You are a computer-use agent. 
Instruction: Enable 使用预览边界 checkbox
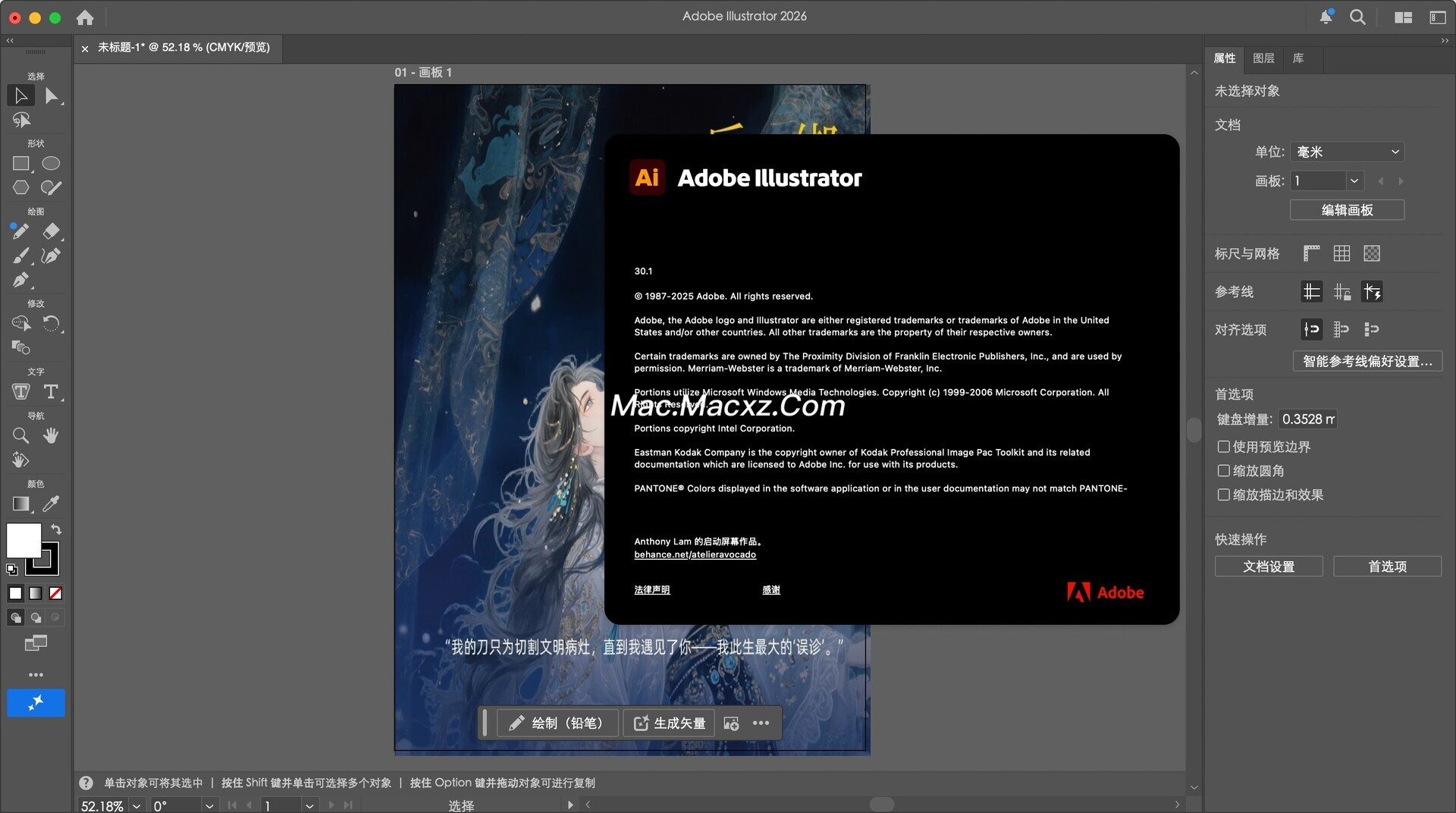click(1223, 447)
